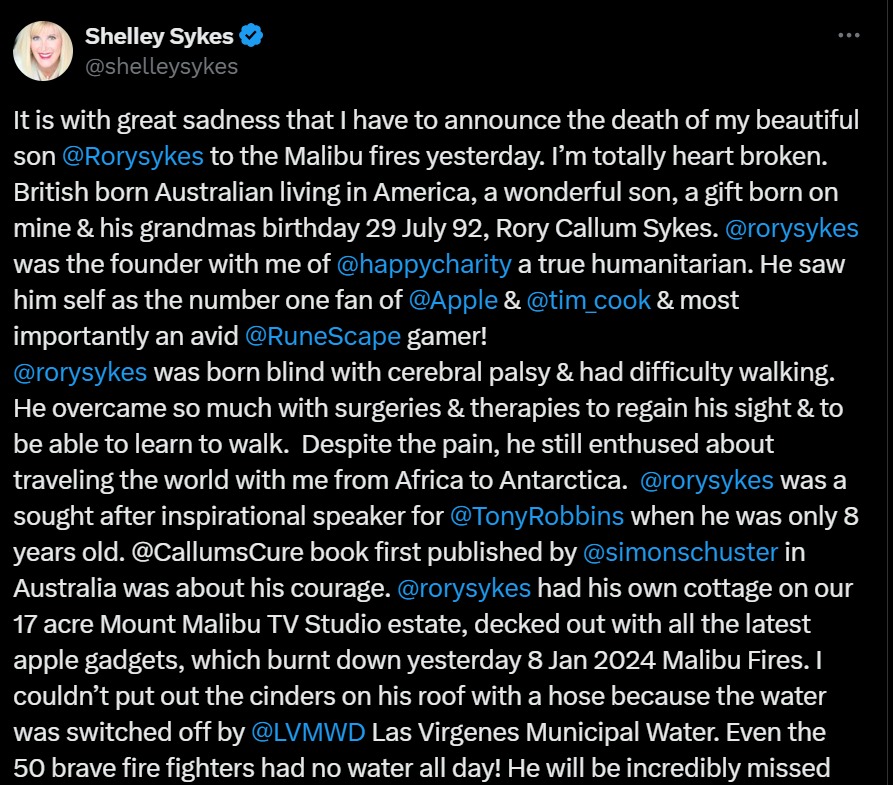
Task: Open Shelley Sykes profile picture
Action: click(x=43, y=51)
